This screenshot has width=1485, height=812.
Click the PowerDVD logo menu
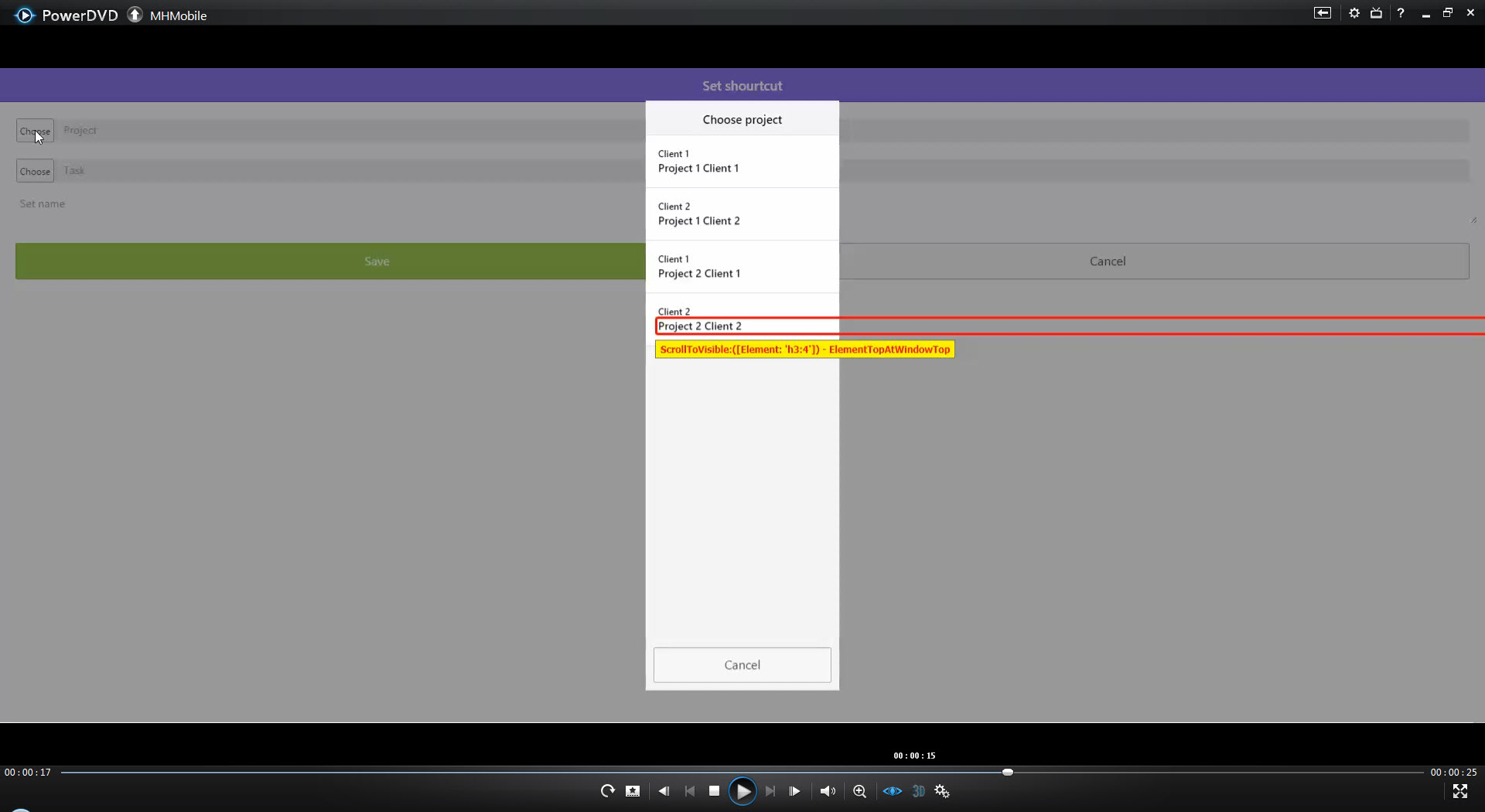pyautogui.click(x=25, y=15)
